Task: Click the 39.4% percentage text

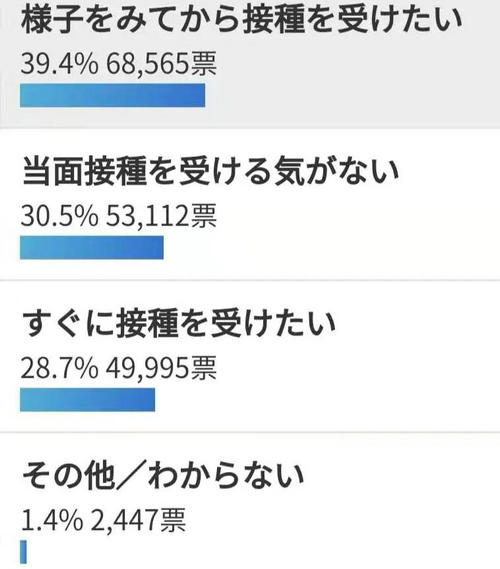Action: coord(60,64)
